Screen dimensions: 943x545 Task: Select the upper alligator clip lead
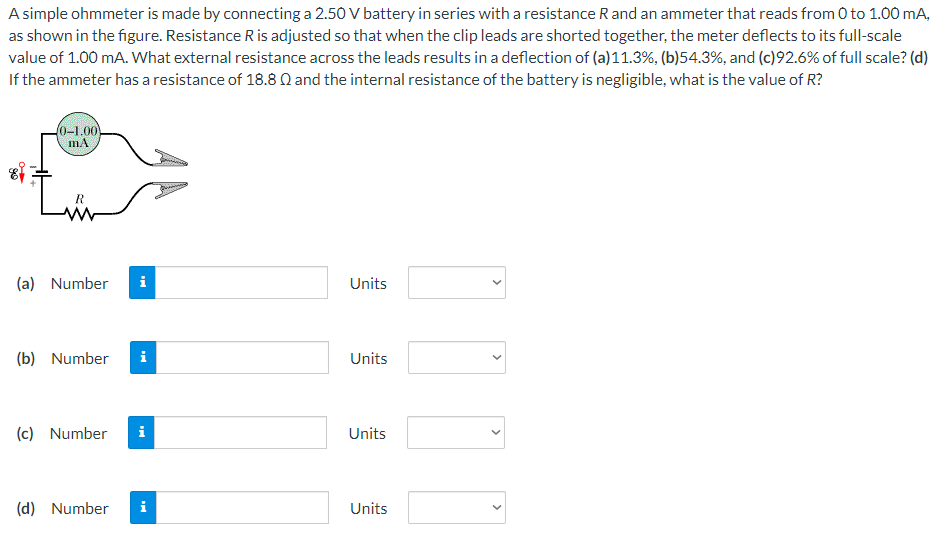171,158
